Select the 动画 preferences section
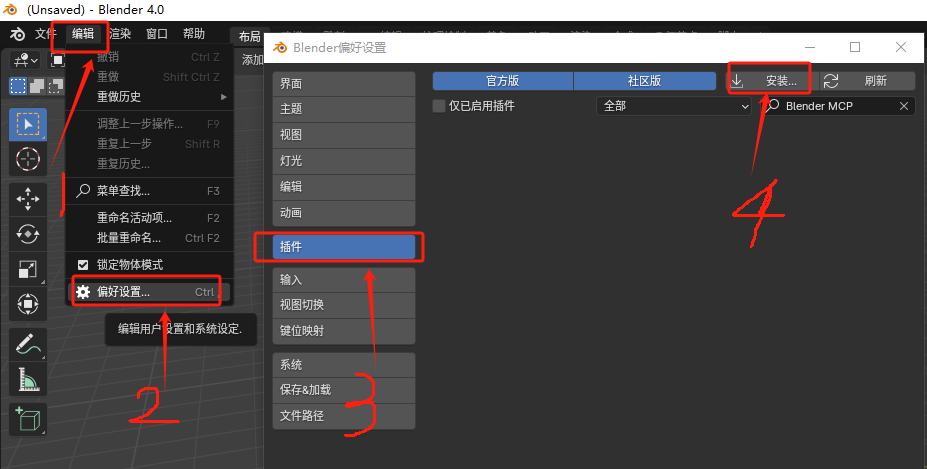927x469 pixels. [343, 213]
